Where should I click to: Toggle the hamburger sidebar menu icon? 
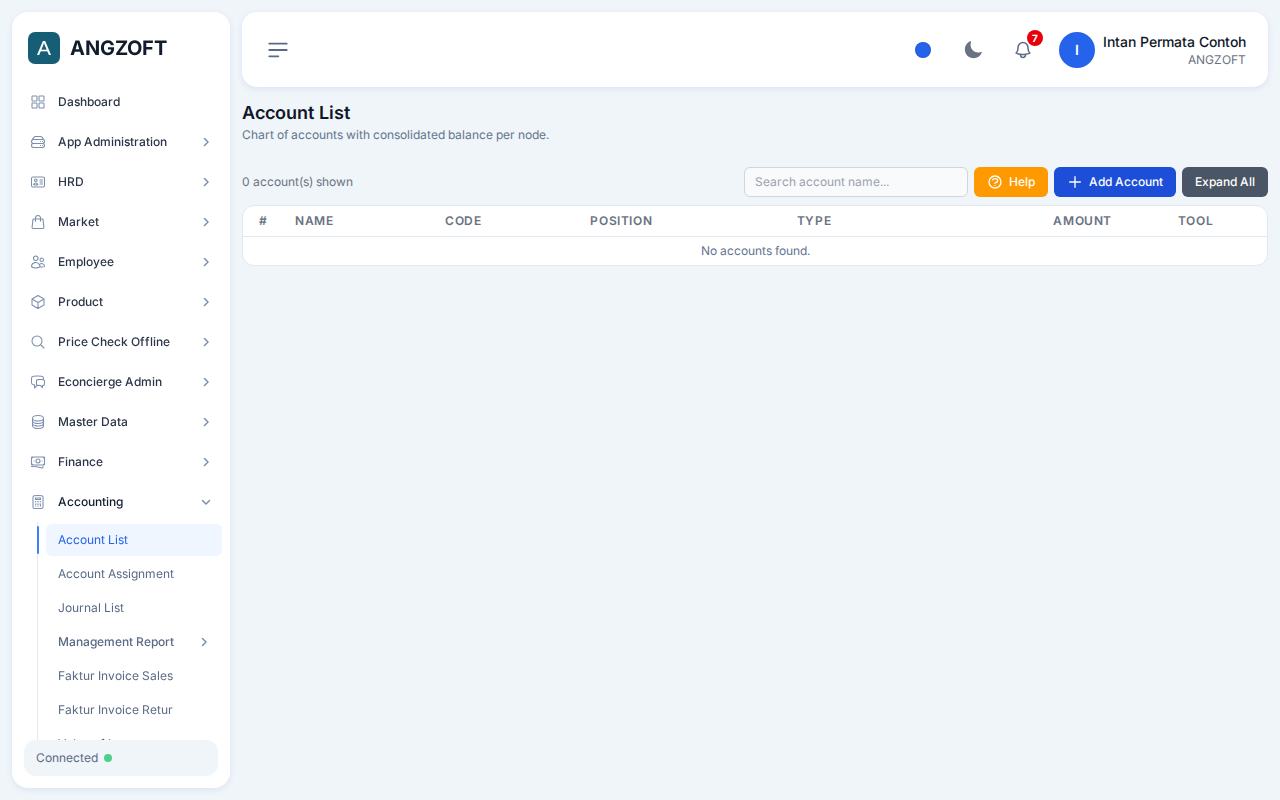(278, 50)
